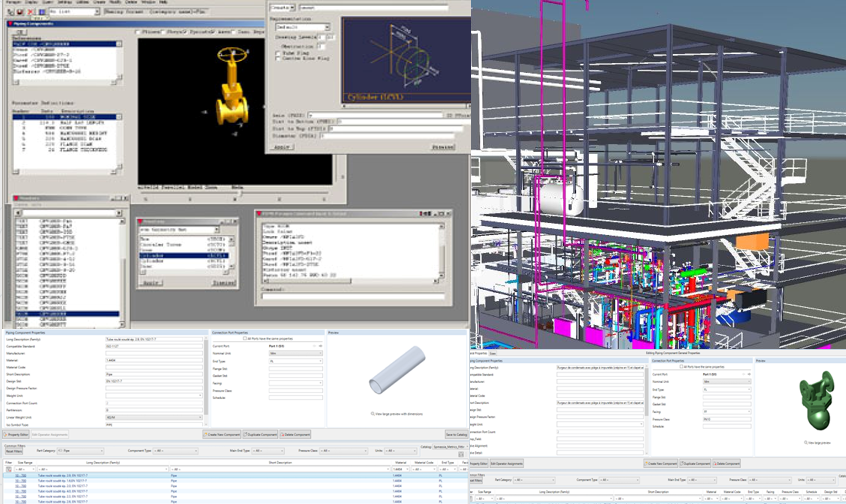Reset Filters in the Common Filters bar
Image resolution: width=846 pixels, height=504 pixels.
pyautogui.click(x=13, y=451)
